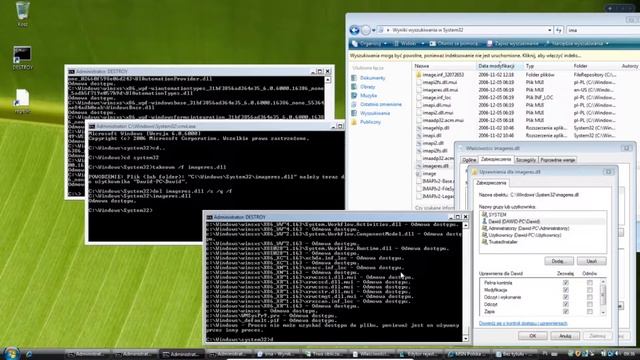Open the recent pages arrow beside the Forward button
The height and width of the screenshot is (360, 640).
(x=373, y=30)
